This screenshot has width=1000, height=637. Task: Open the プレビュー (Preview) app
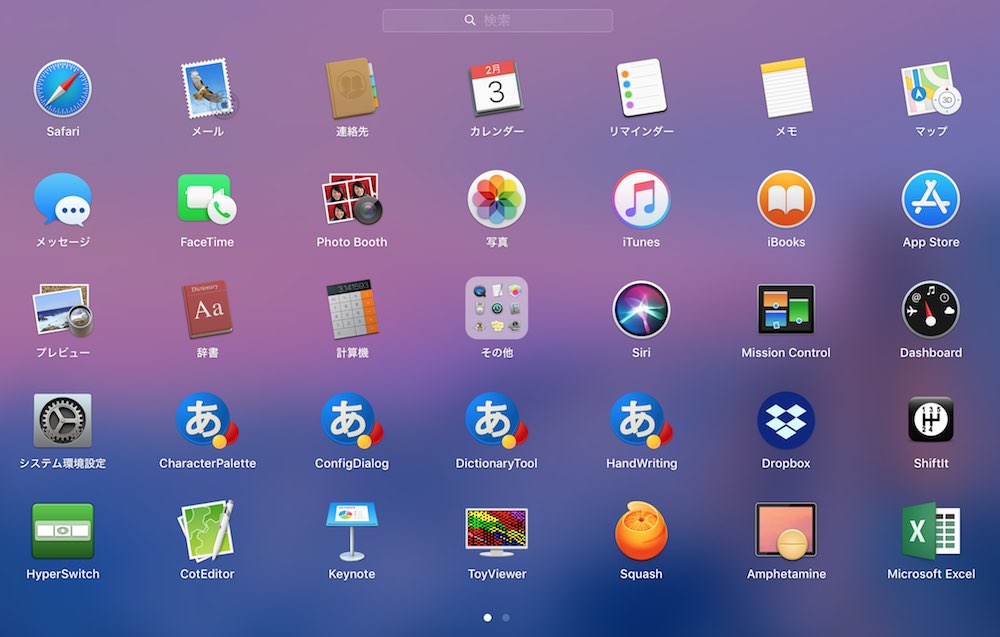(x=62, y=310)
